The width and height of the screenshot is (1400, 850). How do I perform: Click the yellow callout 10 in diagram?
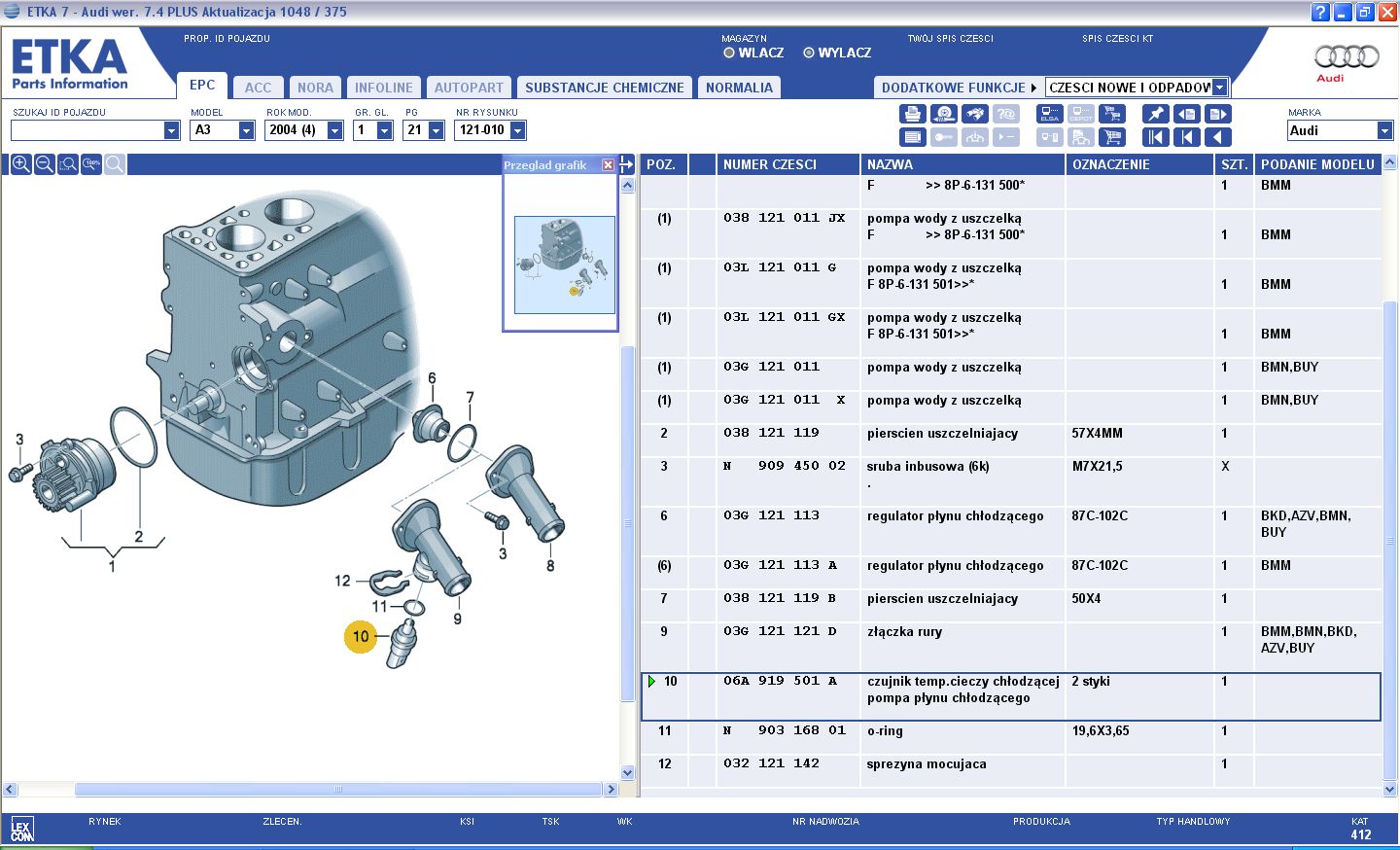[361, 637]
